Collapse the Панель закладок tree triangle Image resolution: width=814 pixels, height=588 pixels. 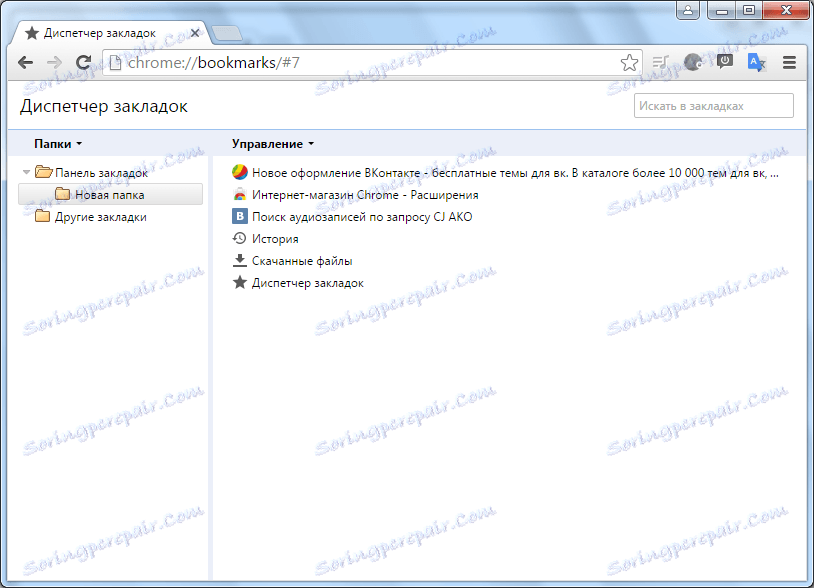(x=26, y=172)
